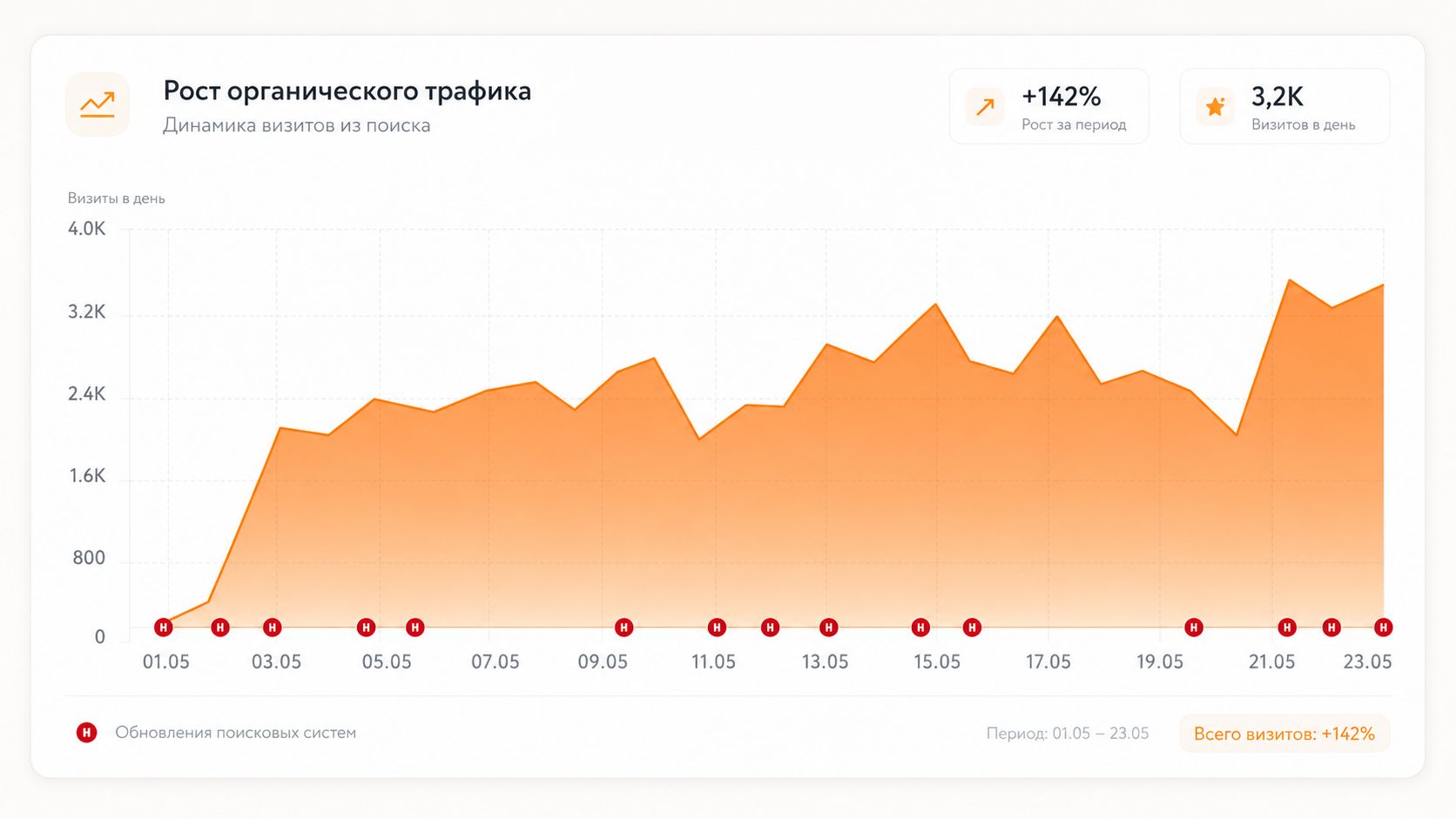Click the 'Период: 01.05 – 23.05' text
Image resolution: width=1456 pixels, height=819 pixels.
1068,734
